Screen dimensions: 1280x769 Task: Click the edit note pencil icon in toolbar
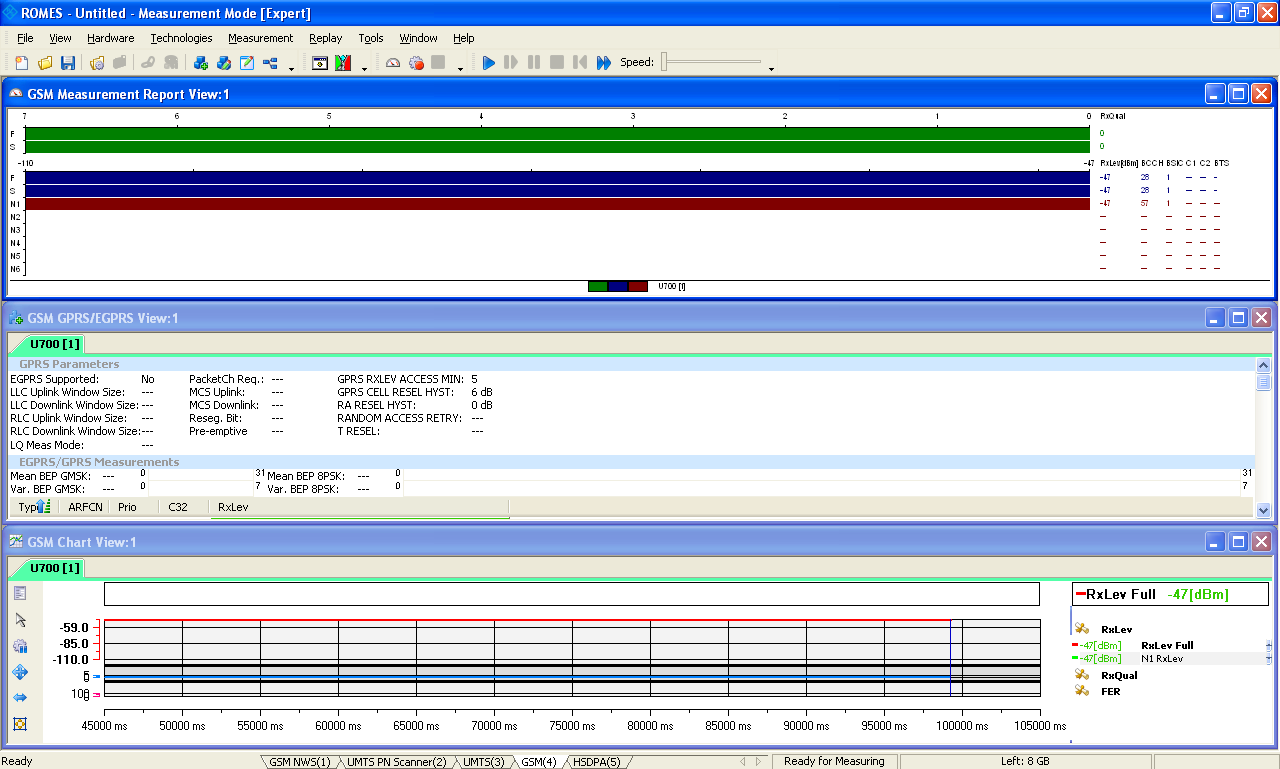click(247, 63)
